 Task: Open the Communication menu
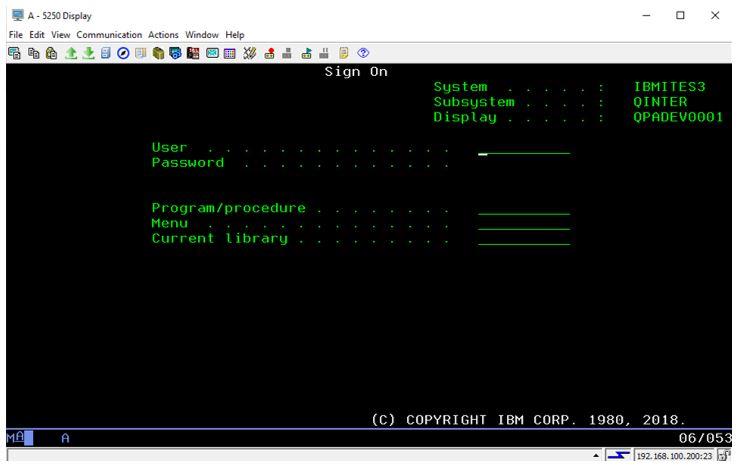coord(109,35)
